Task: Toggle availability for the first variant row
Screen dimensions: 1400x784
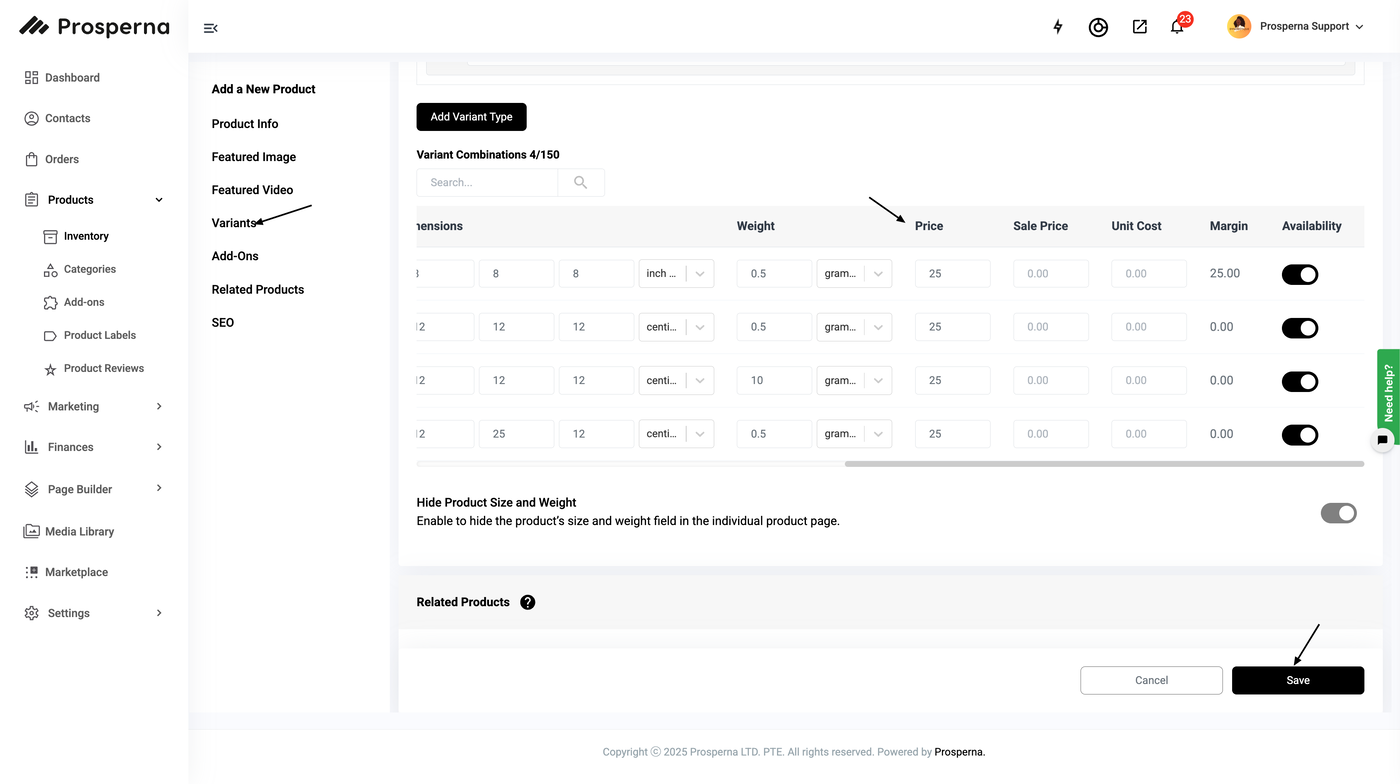Action: coord(1300,274)
